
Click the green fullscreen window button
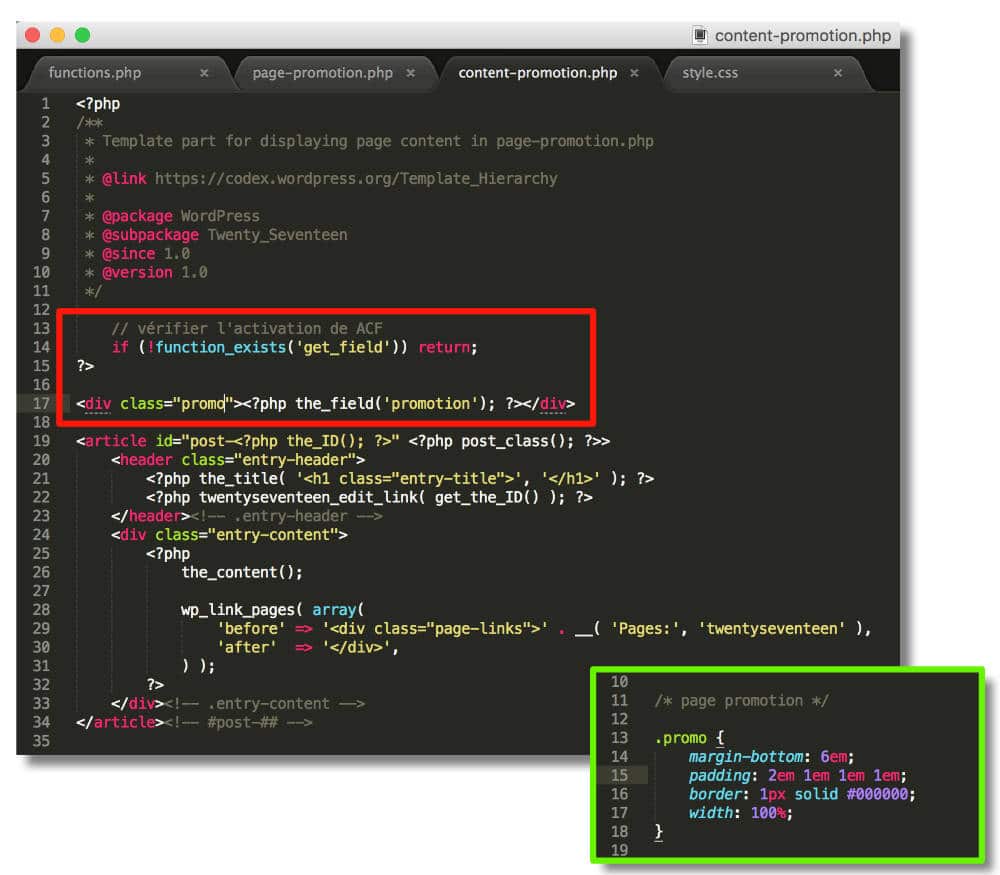click(x=82, y=35)
